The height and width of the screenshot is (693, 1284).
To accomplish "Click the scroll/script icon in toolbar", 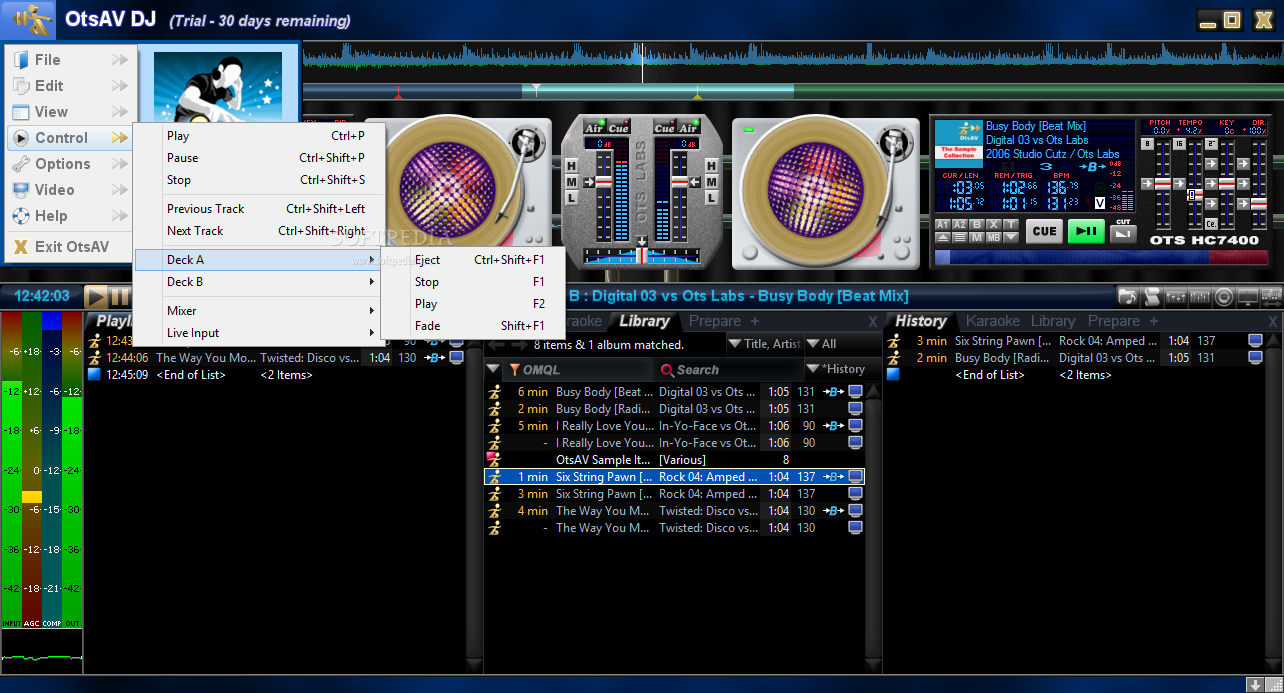I will (x=1152, y=297).
